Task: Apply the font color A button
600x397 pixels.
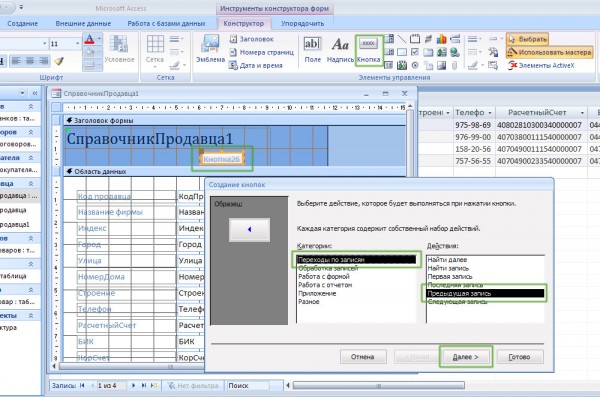Action: [89, 39]
